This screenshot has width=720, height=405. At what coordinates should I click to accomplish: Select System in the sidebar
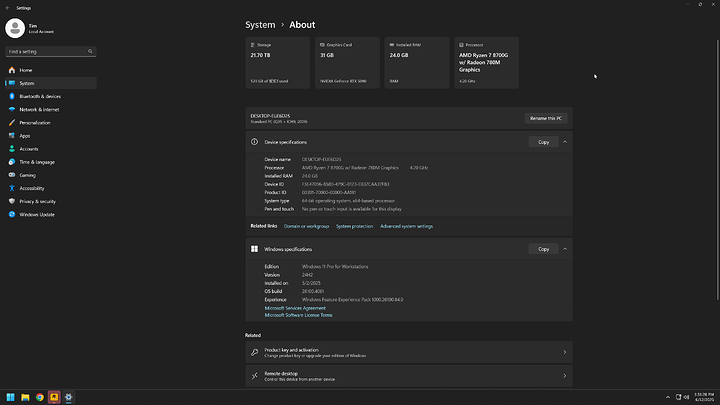(51, 83)
